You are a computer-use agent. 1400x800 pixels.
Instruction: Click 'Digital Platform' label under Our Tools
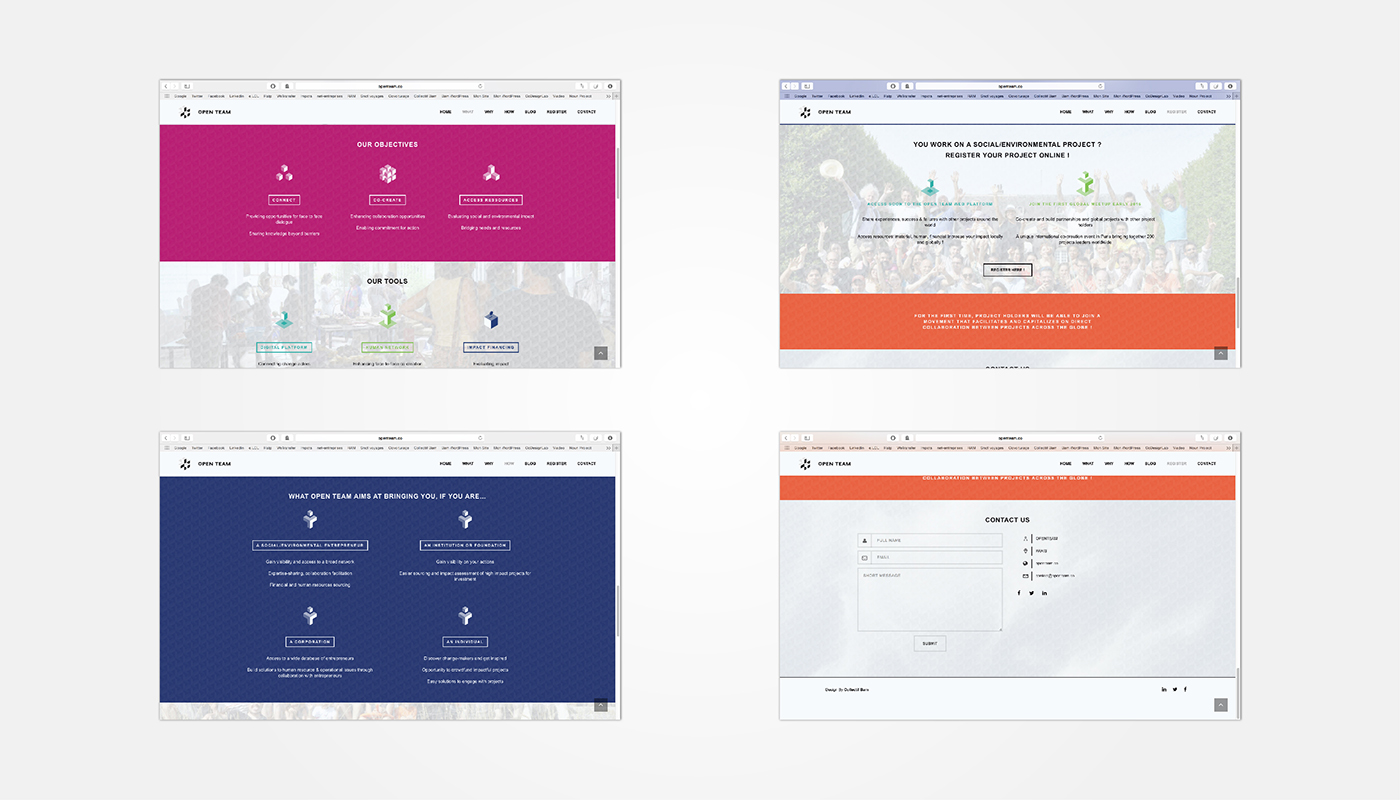point(284,348)
